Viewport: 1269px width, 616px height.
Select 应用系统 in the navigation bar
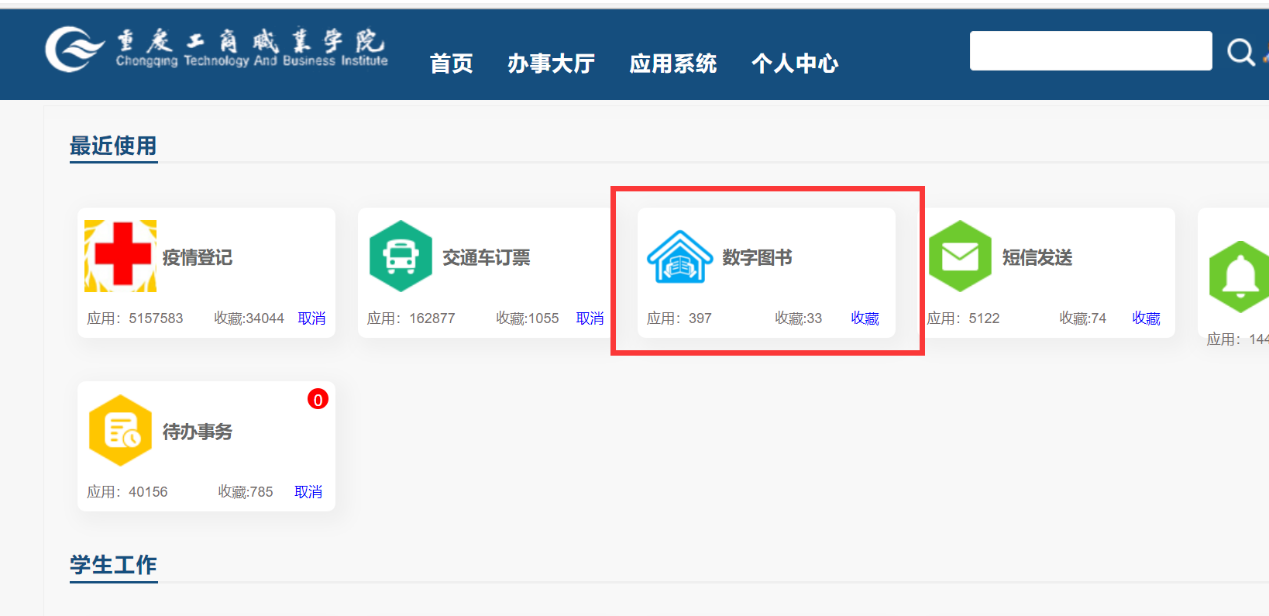click(673, 64)
